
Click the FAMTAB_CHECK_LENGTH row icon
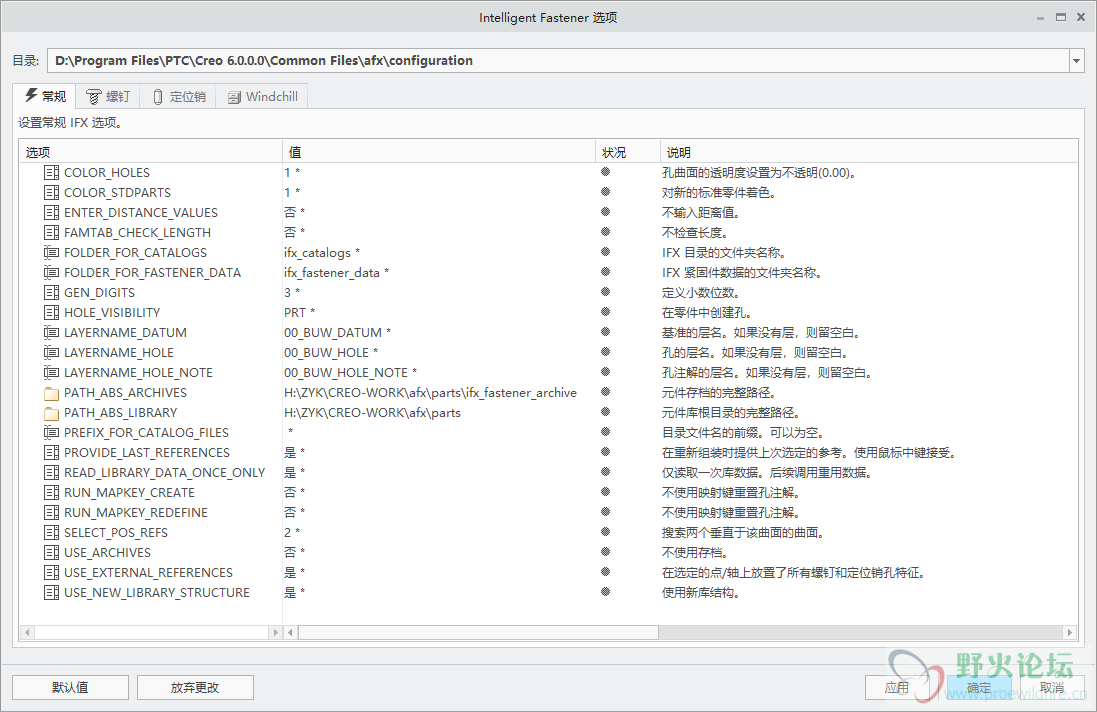click(x=51, y=232)
